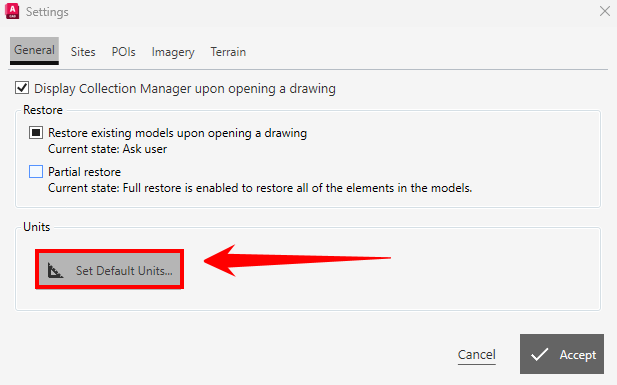Click the set-square ruler icon beside Set Default Units
Image resolution: width=617 pixels, height=385 pixels.
tap(55, 270)
